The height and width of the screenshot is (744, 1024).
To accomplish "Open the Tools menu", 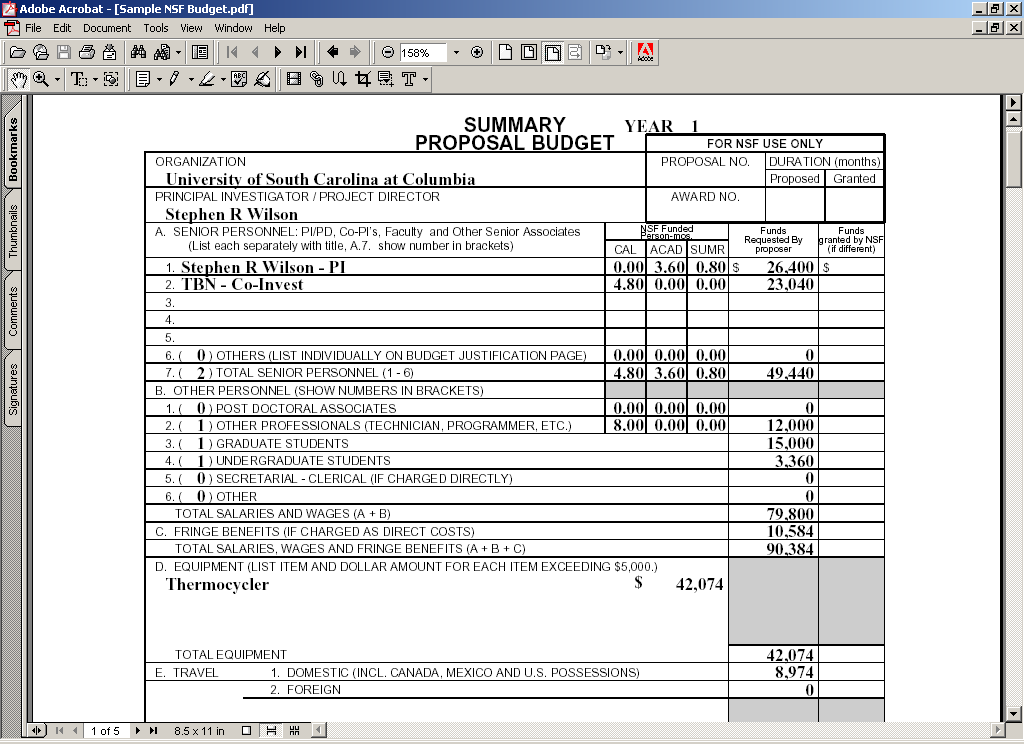I will pyautogui.click(x=156, y=28).
